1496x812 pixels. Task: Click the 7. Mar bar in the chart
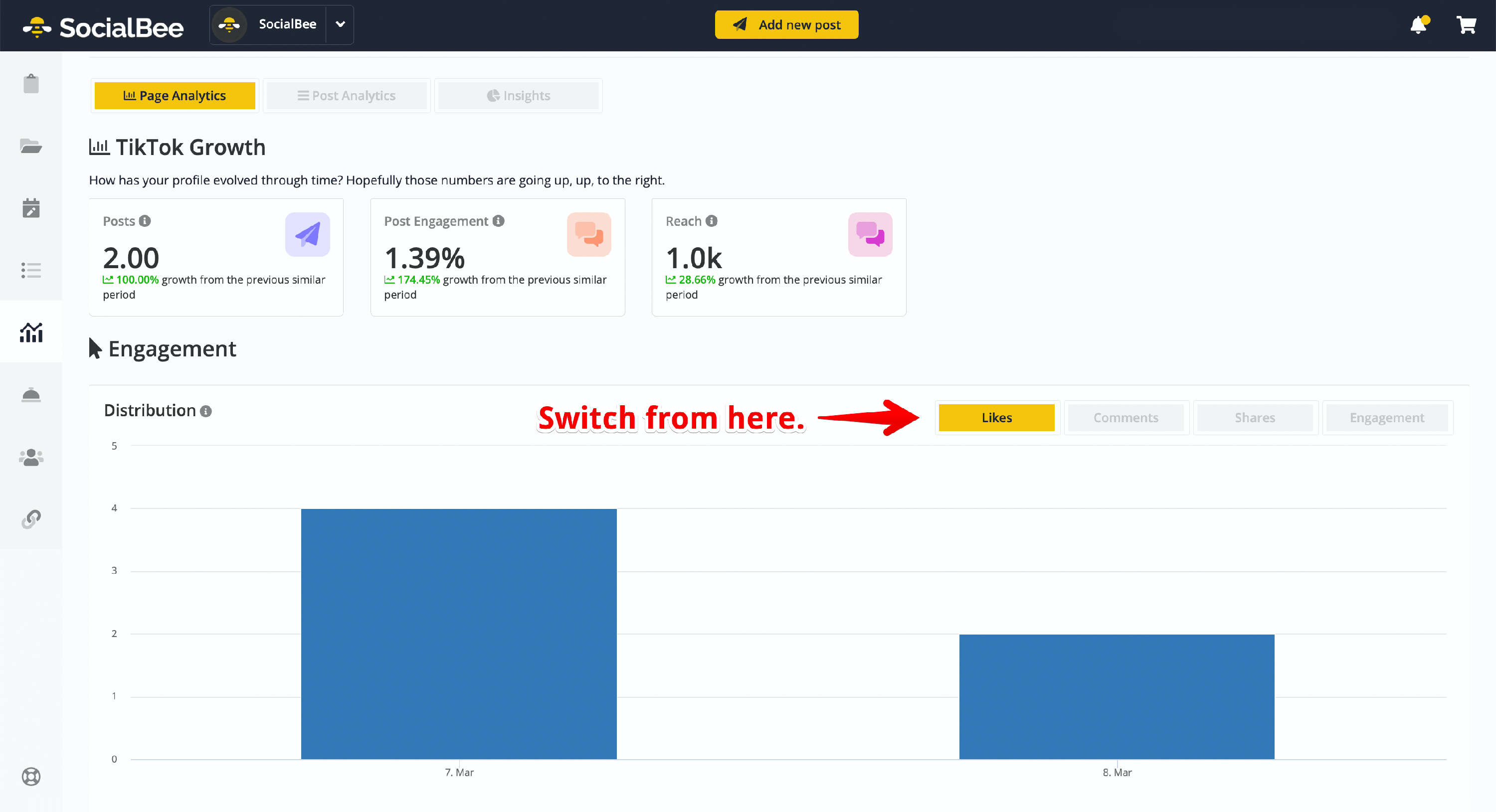click(459, 634)
